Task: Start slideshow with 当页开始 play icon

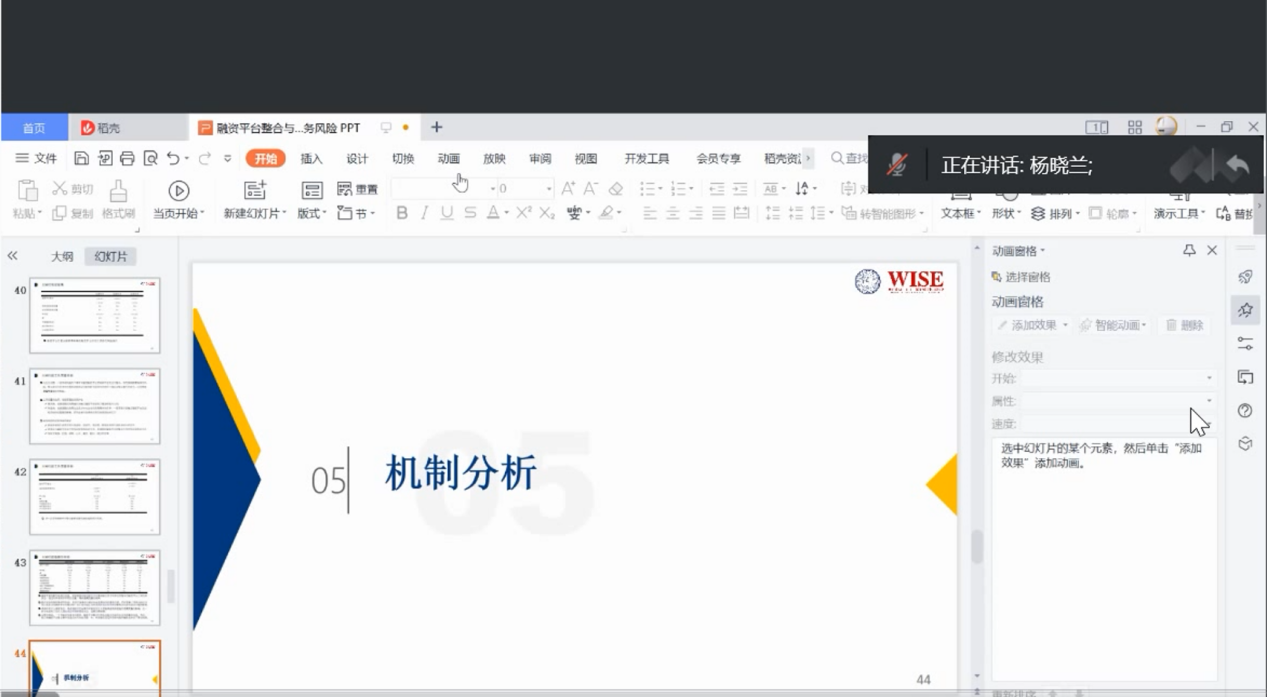Action: pos(178,191)
